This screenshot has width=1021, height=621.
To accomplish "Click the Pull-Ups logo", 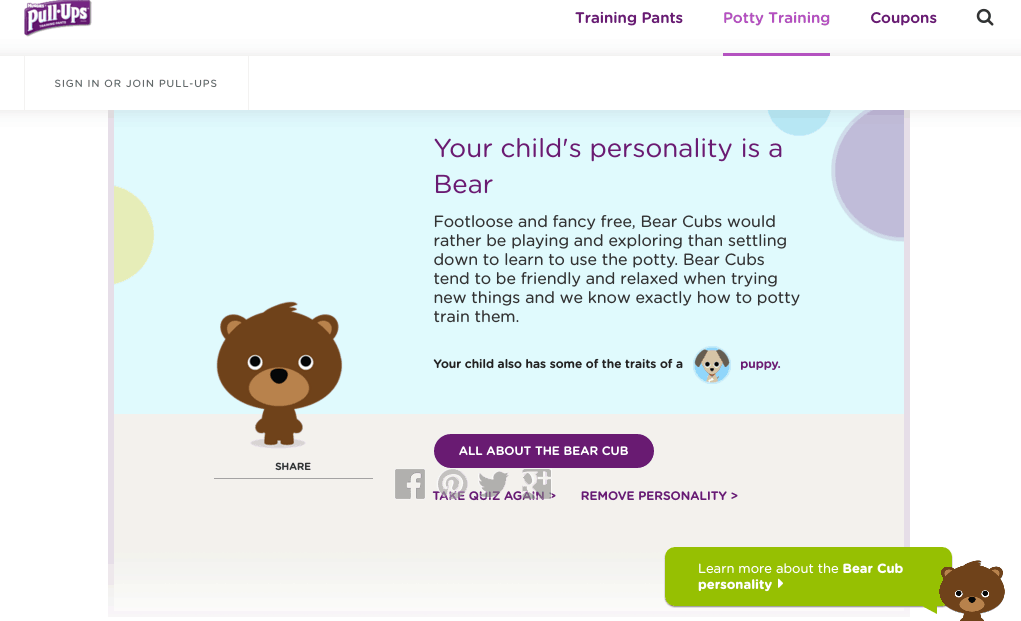I will (x=58, y=17).
